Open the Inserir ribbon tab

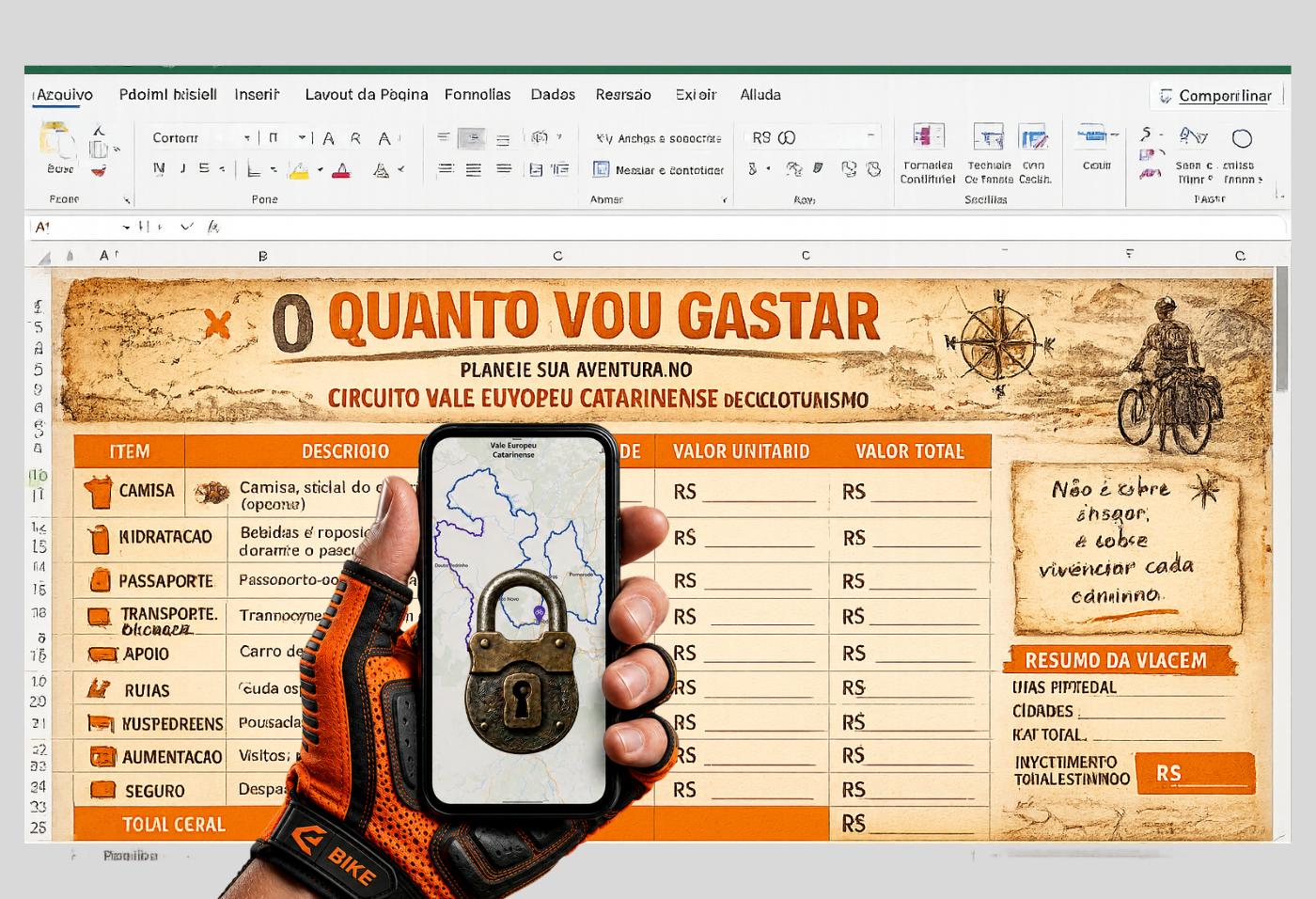point(257,95)
